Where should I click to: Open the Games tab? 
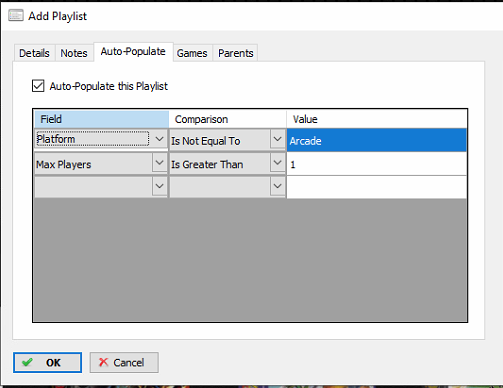[x=192, y=53]
